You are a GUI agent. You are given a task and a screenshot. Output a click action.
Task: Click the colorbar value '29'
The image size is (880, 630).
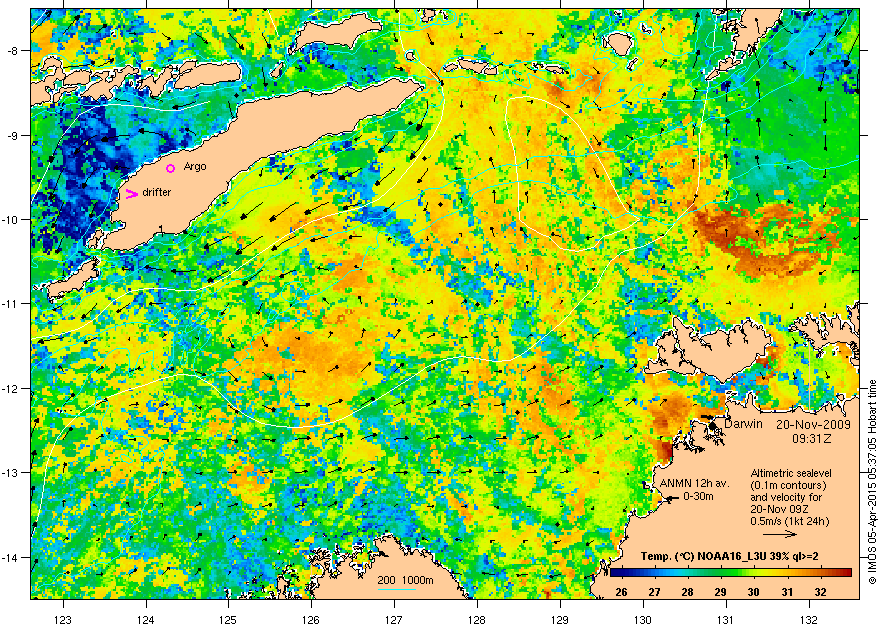tap(721, 592)
